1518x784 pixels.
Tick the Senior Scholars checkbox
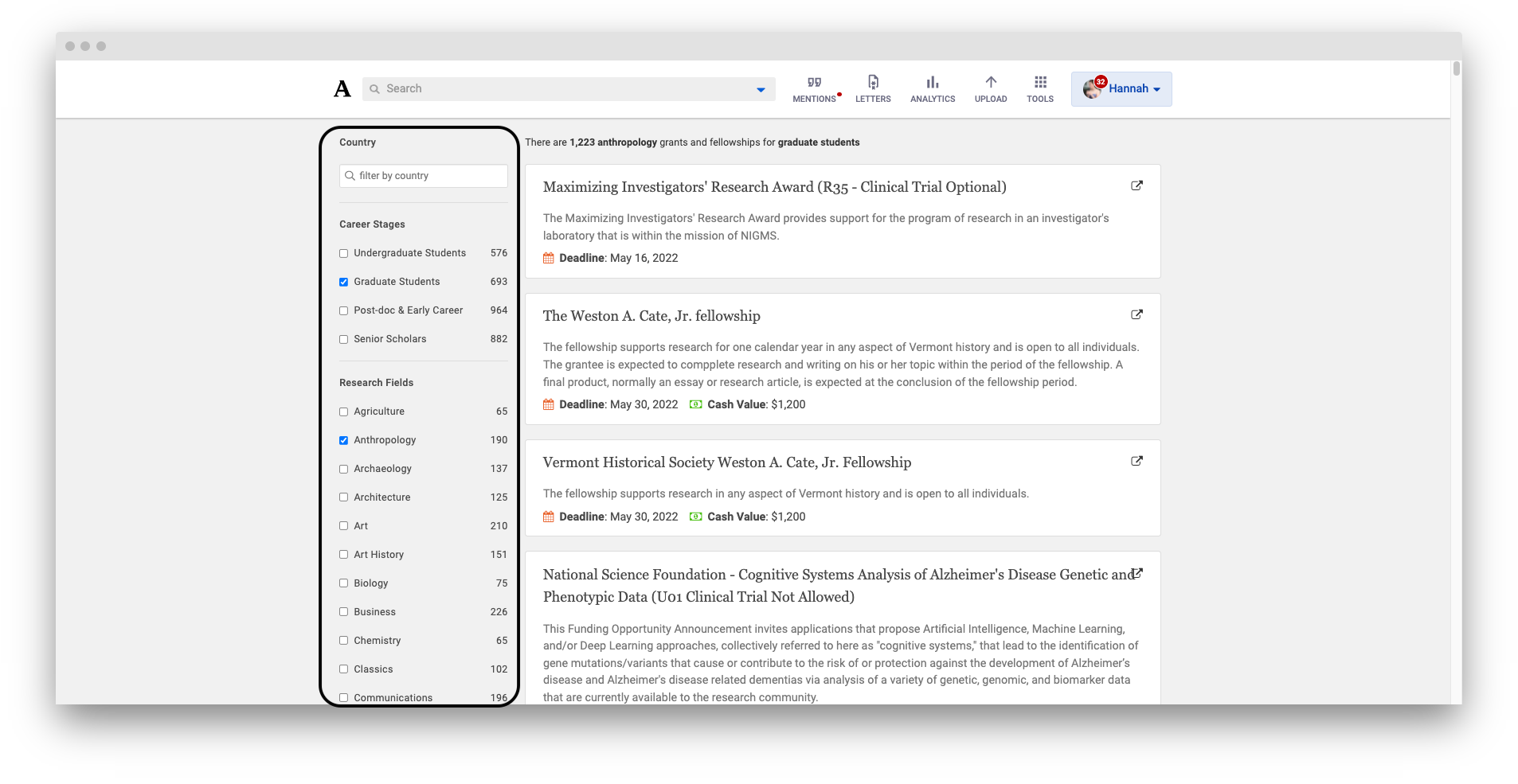(x=344, y=339)
